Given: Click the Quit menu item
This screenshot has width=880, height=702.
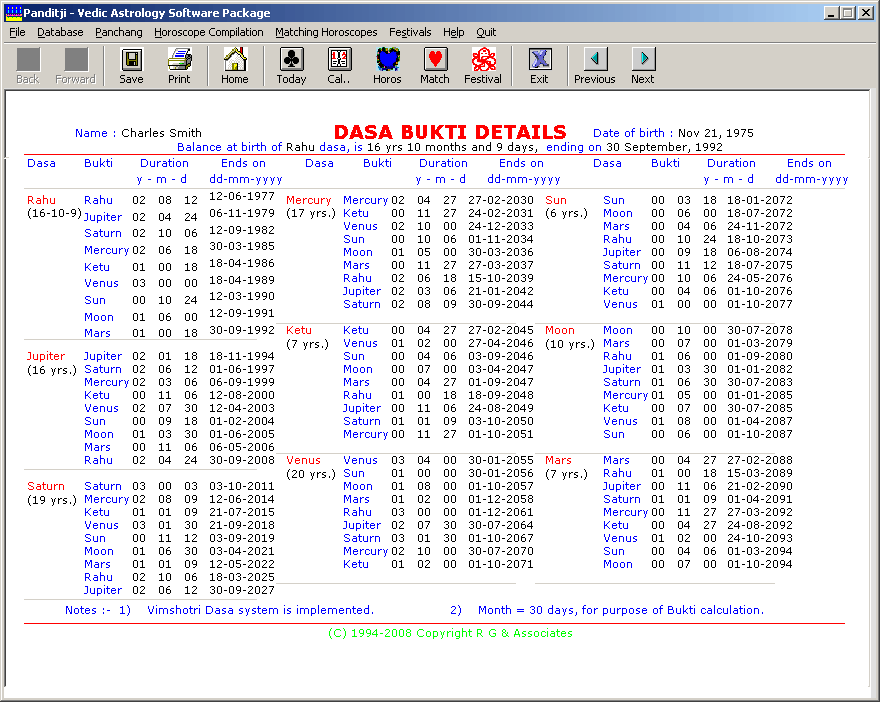Looking at the screenshot, I should [486, 32].
